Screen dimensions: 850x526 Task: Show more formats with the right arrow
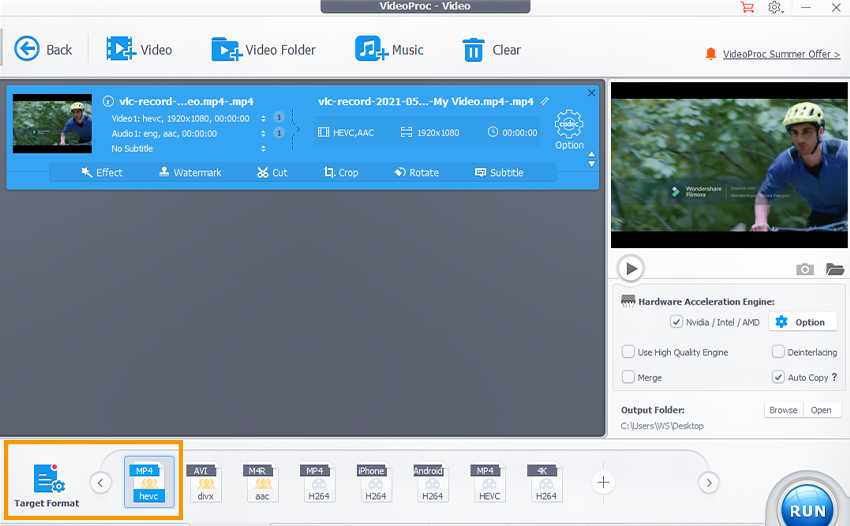(709, 482)
